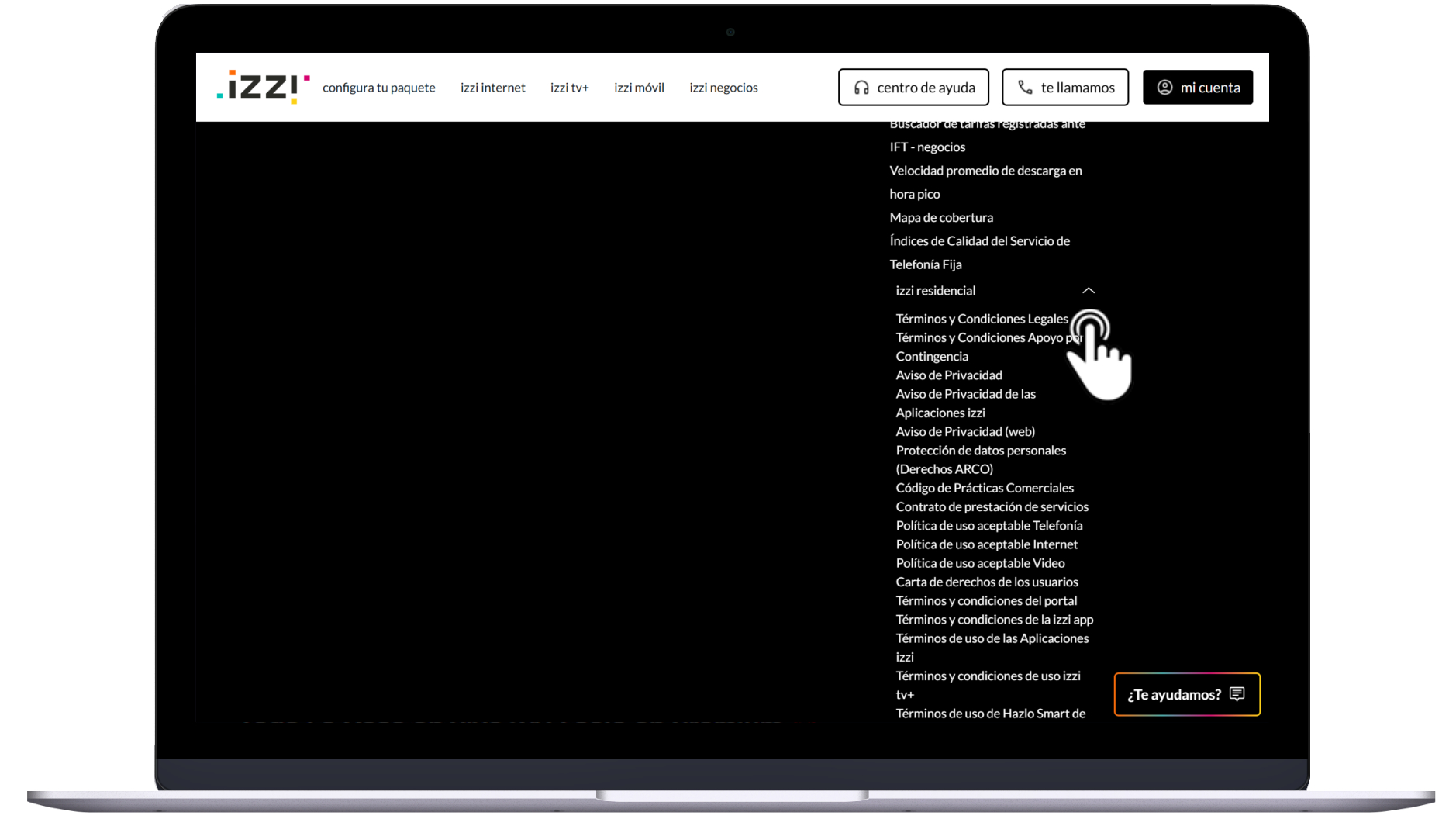Open izzi móvil menu item

(639, 88)
